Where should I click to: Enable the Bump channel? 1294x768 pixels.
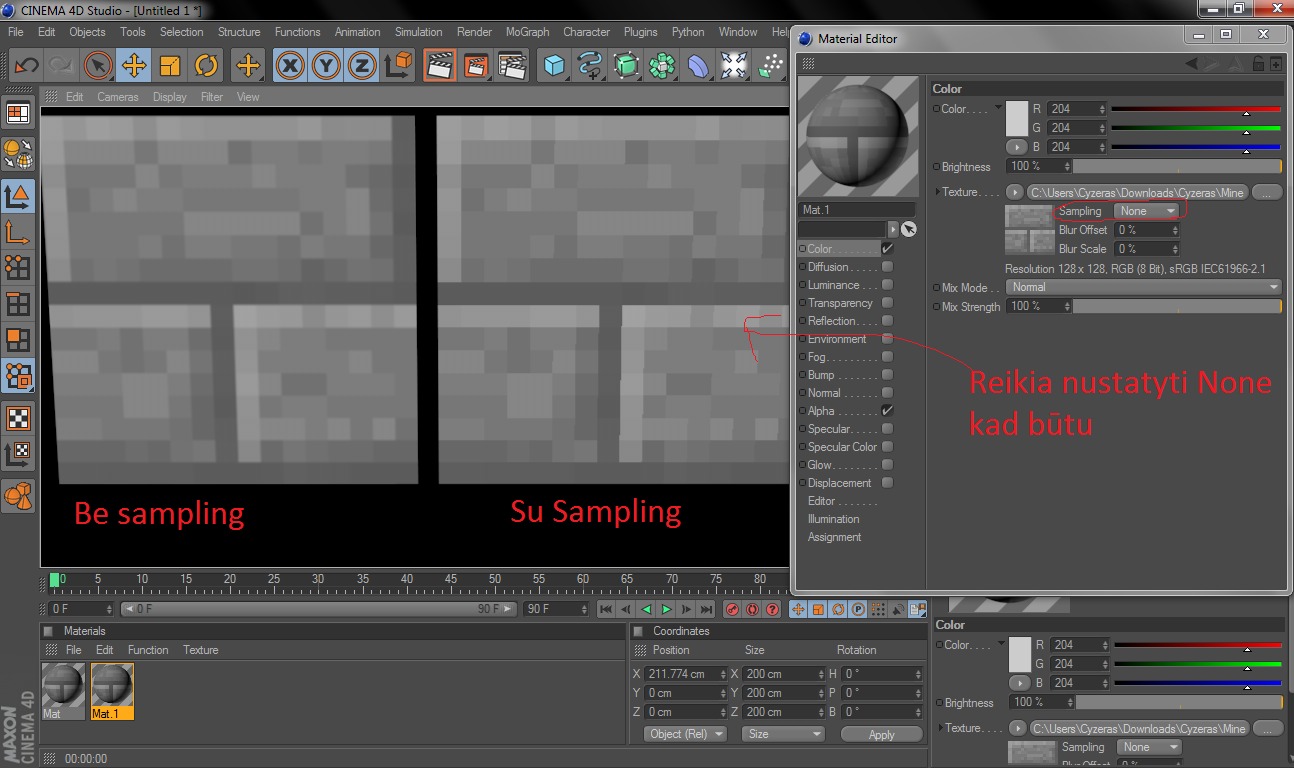point(887,375)
